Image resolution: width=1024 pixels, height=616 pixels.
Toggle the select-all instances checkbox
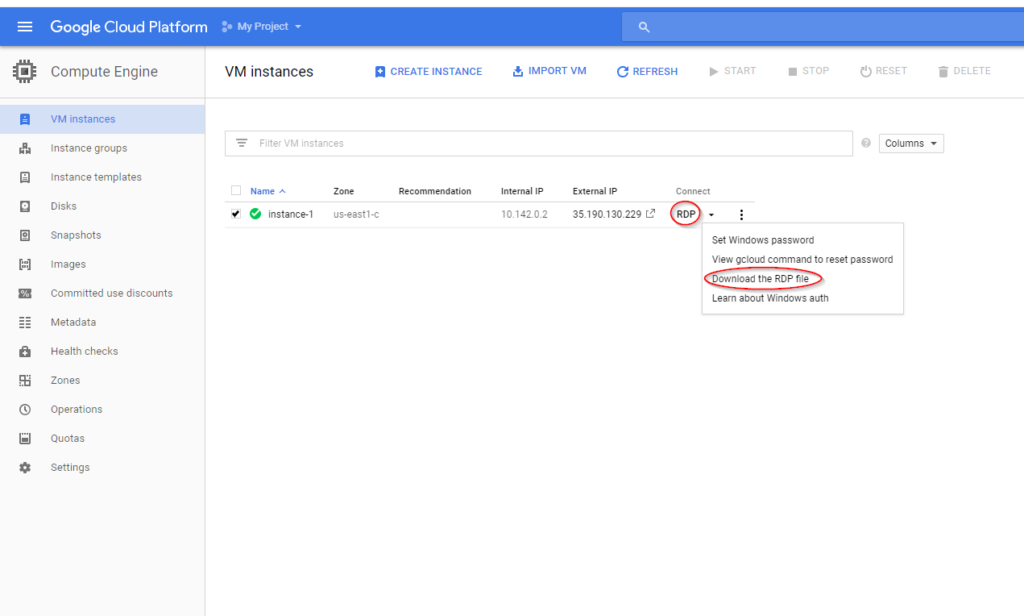pos(236,191)
